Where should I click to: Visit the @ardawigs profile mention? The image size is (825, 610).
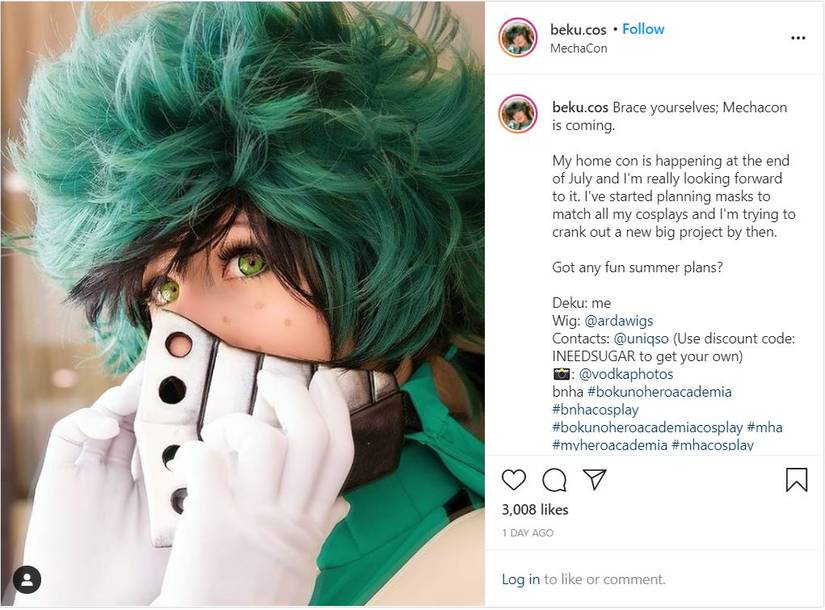(619, 321)
